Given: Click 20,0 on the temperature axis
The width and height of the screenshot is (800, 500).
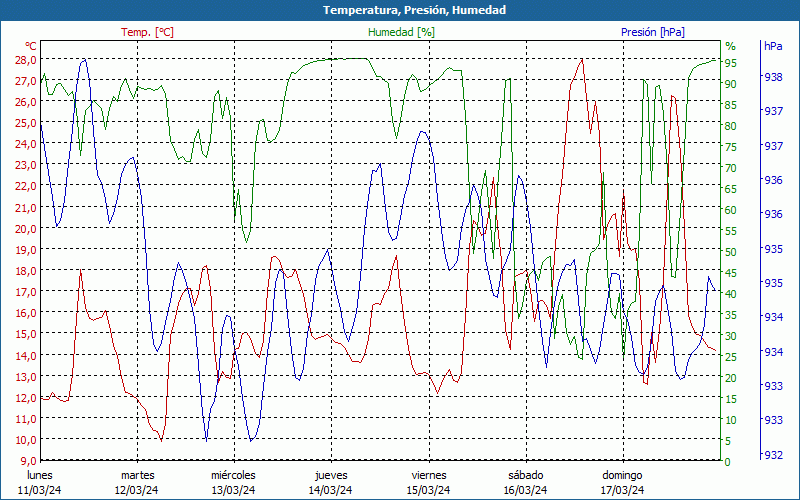Looking at the screenshot, I should click(x=26, y=229).
